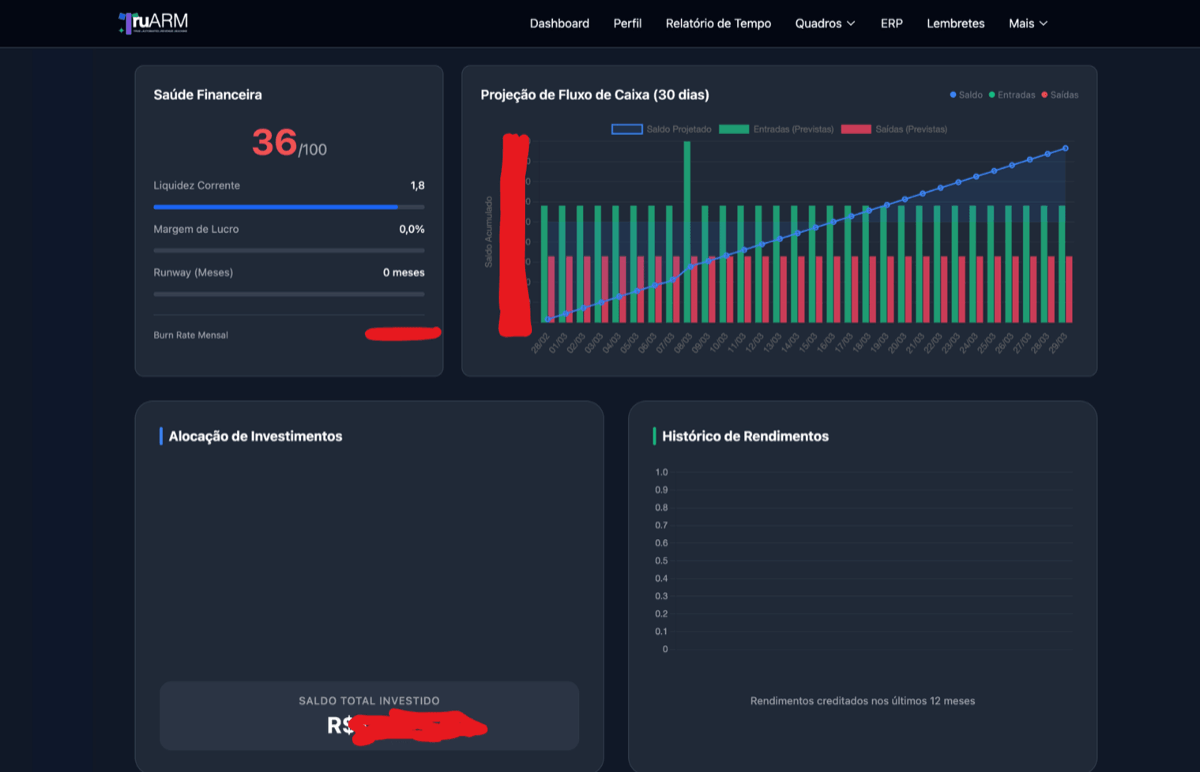Click the Liquidez Corrente value 1,8
This screenshot has height=772, width=1200.
[x=417, y=186]
